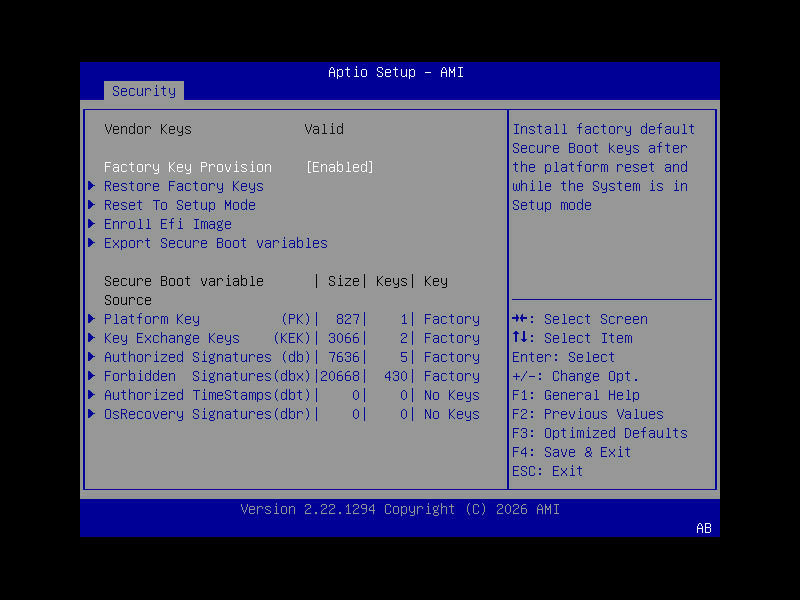Image resolution: width=800 pixels, height=600 pixels.
Task: Open OsRecovery Signatures(dbr) entry
Action: pyautogui.click(x=292, y=414)
